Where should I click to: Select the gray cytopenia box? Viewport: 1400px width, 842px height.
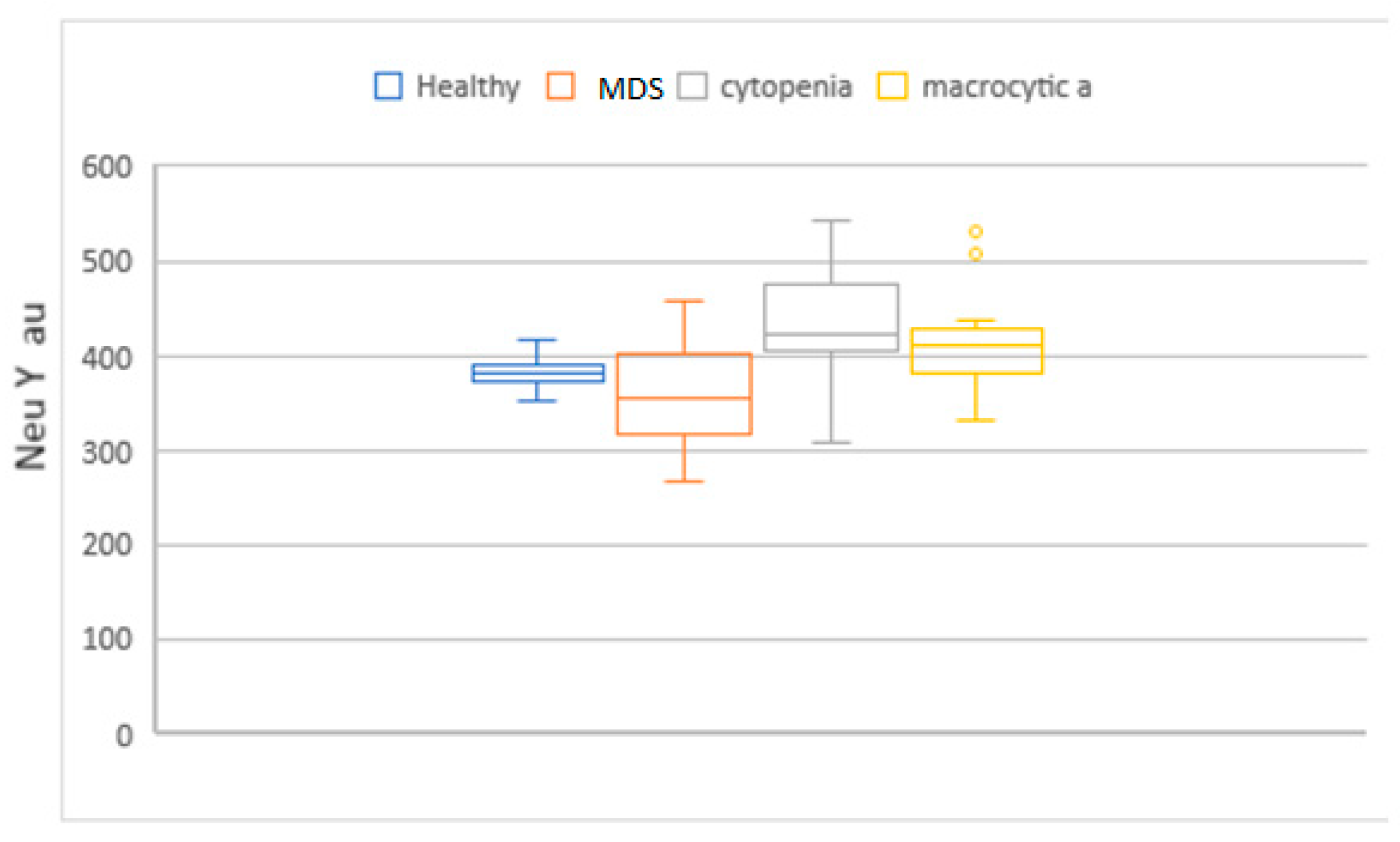(831, 317)
